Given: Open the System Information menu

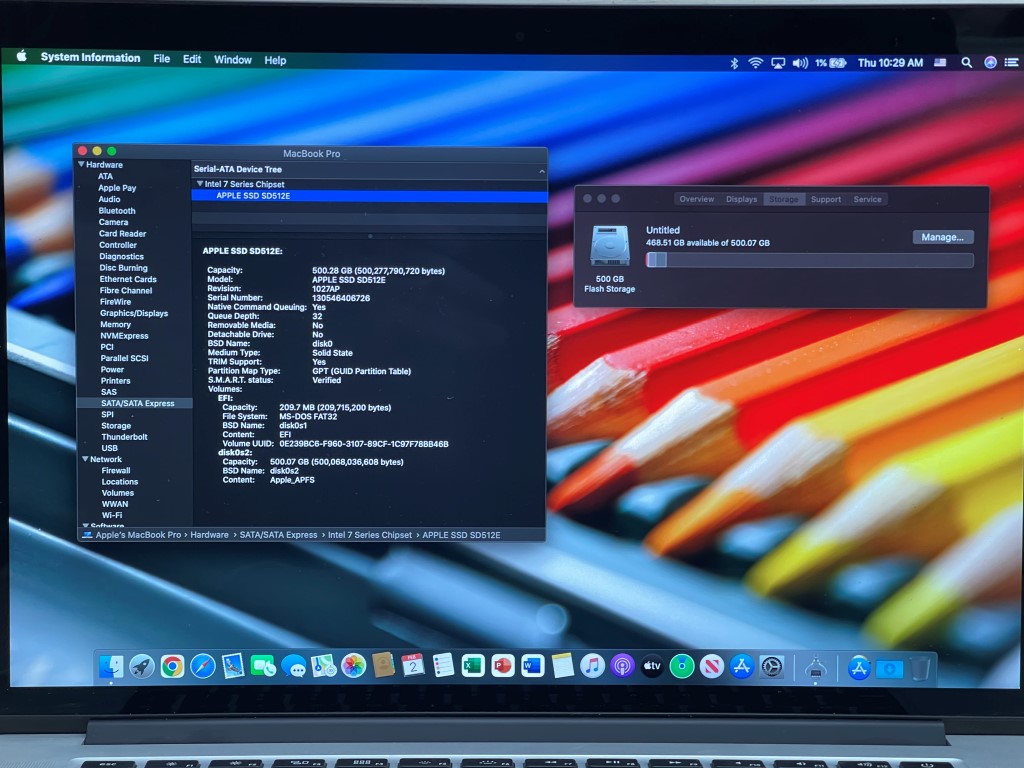Looking at the screenshot, I should tap(90, 57).
